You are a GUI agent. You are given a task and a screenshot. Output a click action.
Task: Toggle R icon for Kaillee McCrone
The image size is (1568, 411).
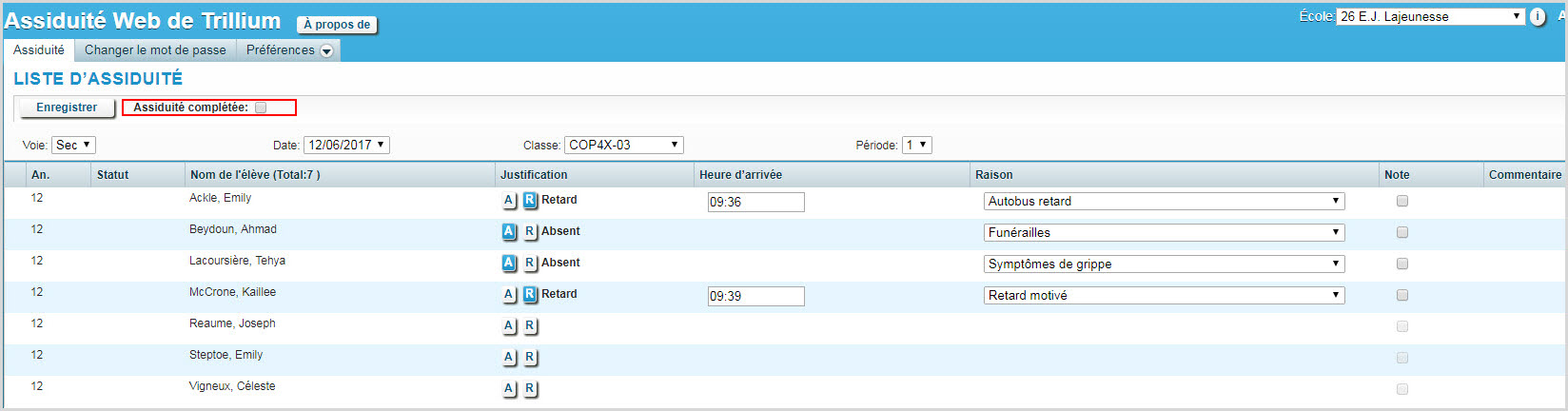click(530, 295)
